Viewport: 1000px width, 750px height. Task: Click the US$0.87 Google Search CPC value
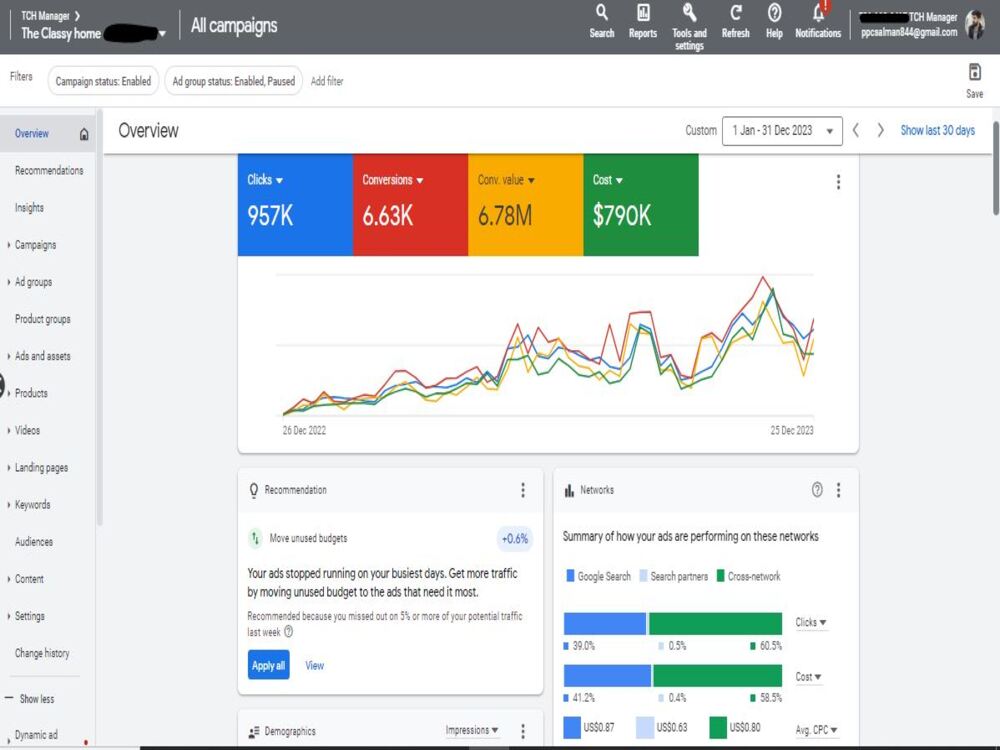click(599, 727)
